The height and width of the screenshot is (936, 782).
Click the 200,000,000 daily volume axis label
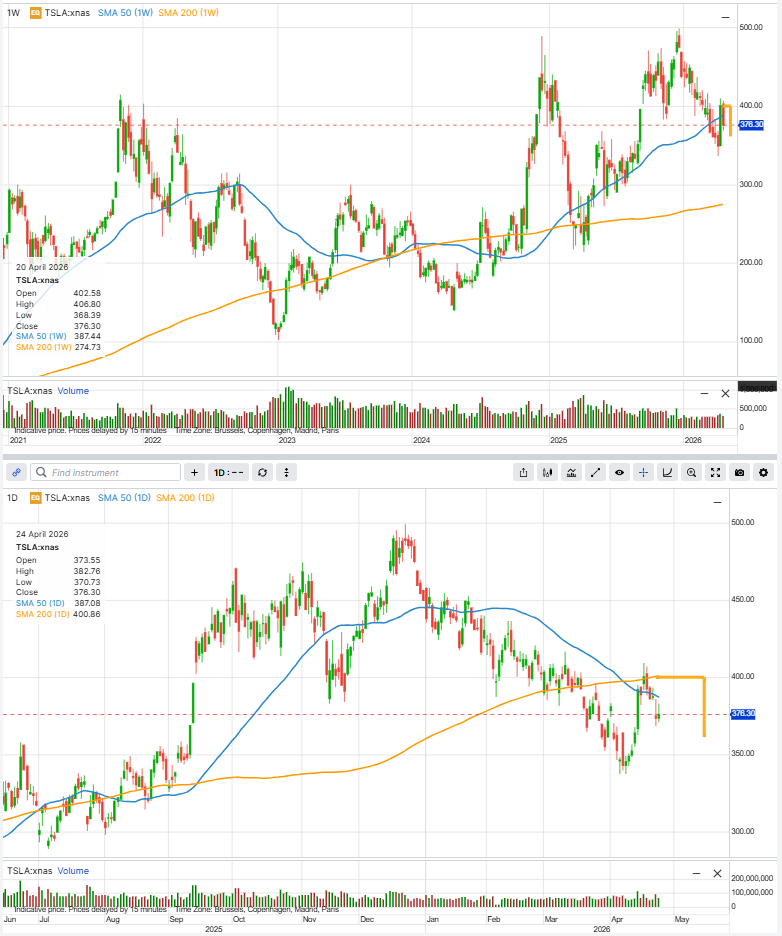pos(752,878)
